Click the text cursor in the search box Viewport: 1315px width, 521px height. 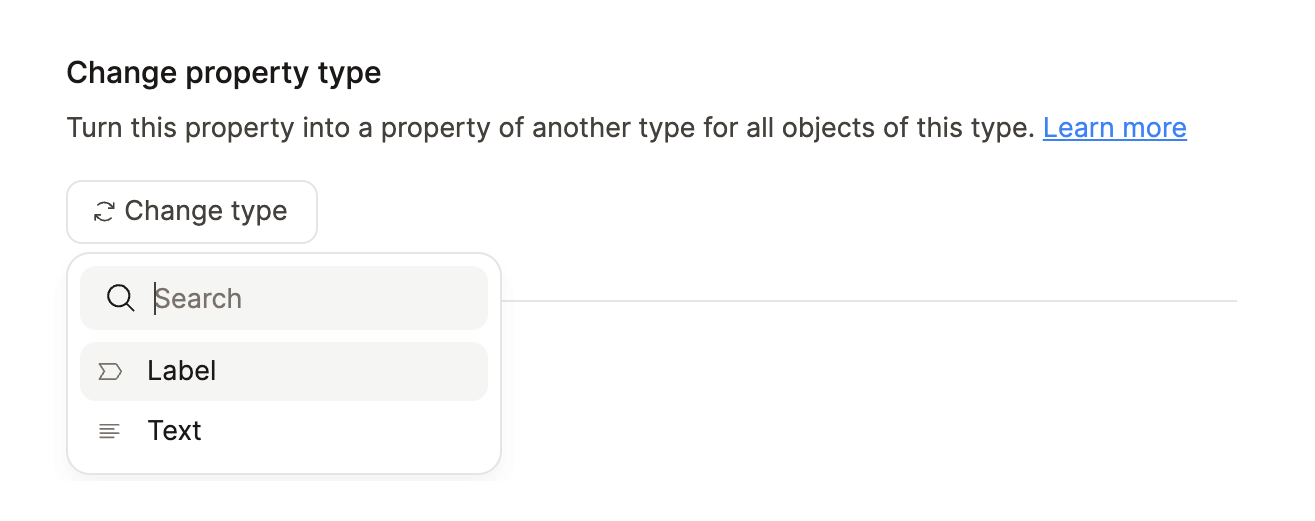[x=155, y=298]
